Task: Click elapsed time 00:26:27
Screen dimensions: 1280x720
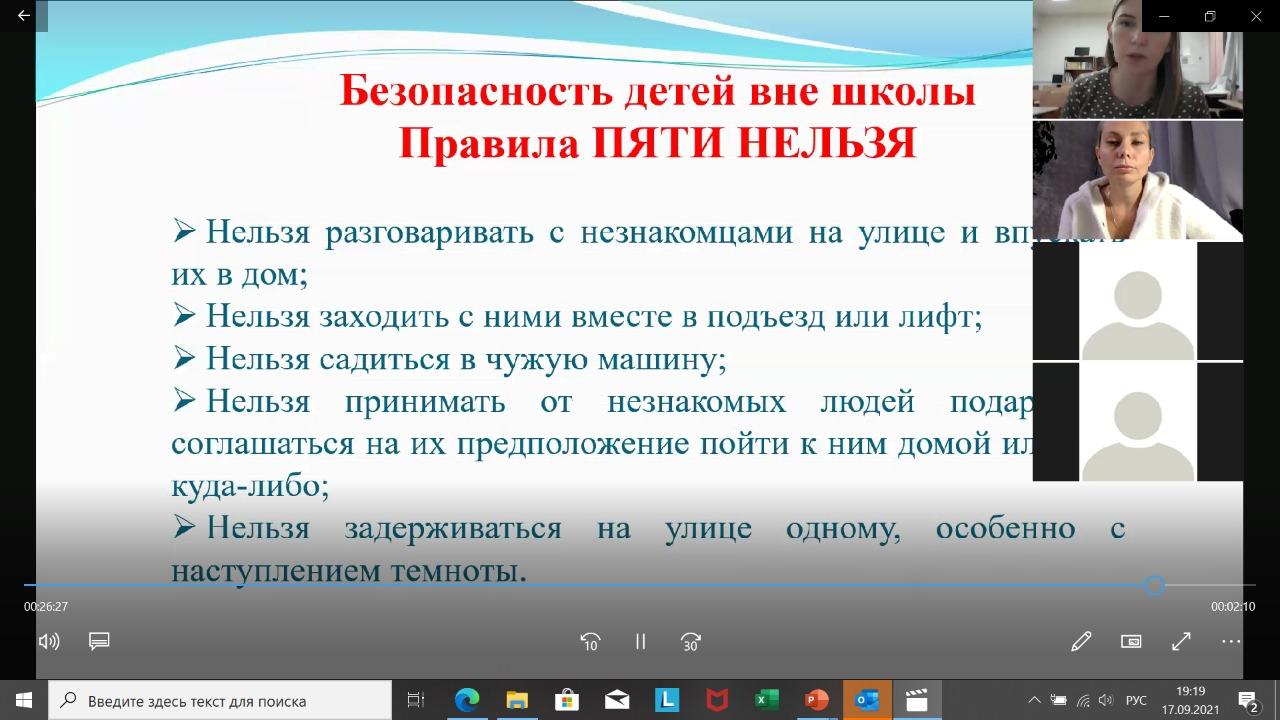Action: (46, 606)
